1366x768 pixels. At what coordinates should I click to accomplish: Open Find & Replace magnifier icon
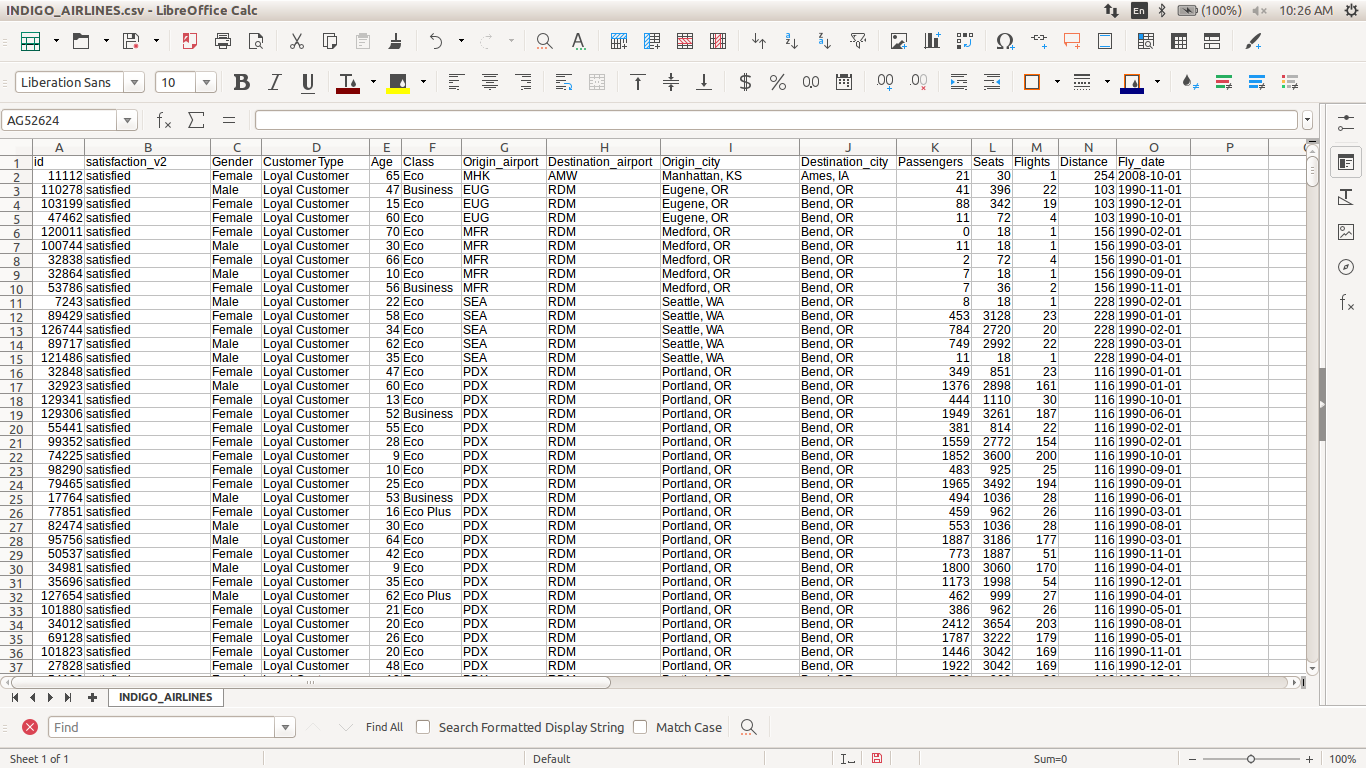pos(544,41)
